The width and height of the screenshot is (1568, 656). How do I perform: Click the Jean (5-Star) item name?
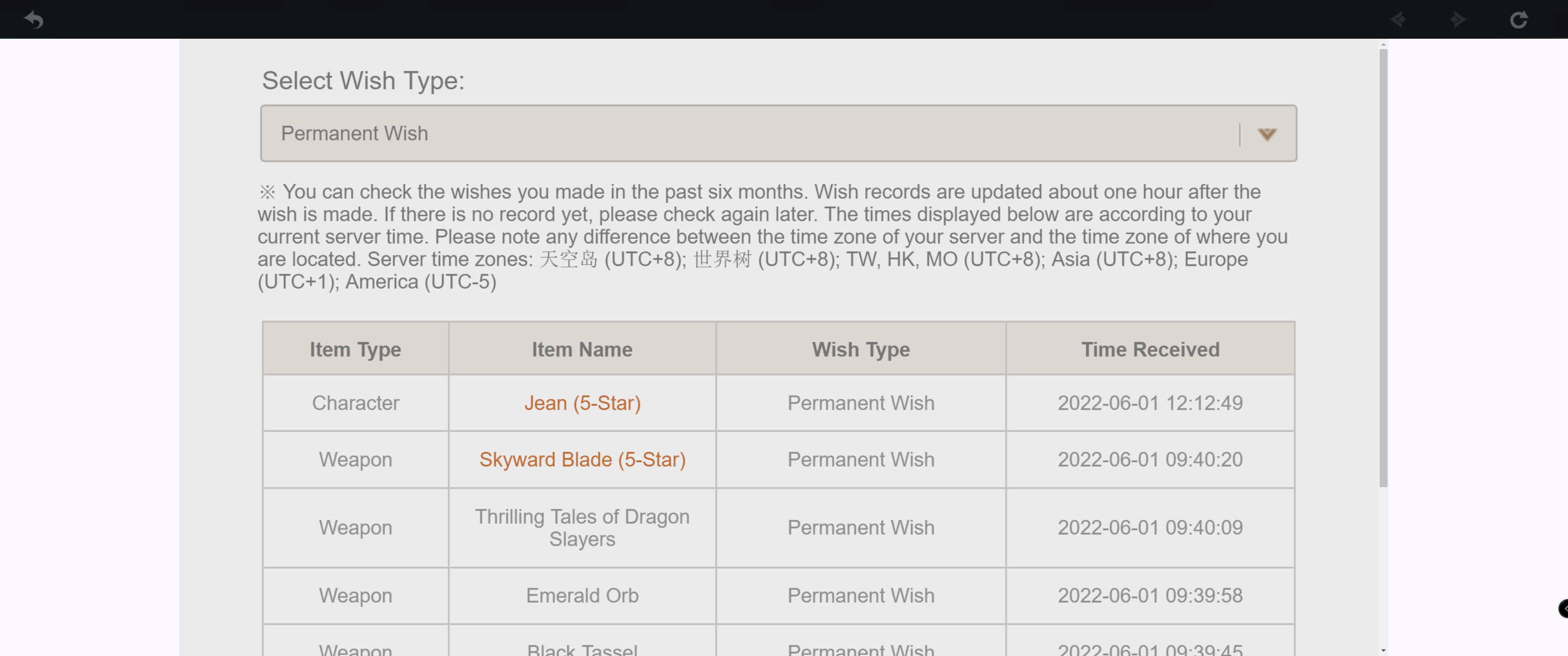pos(582,403)
